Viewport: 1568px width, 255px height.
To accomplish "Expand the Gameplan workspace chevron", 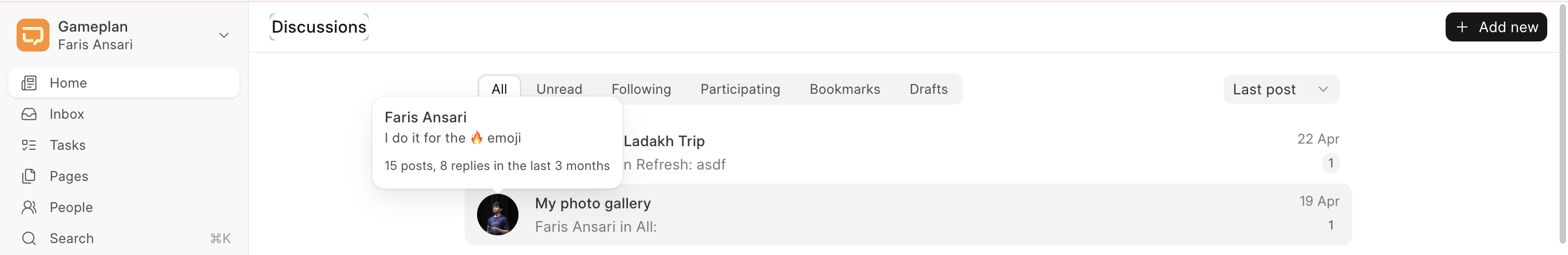I will pos(224,35).
